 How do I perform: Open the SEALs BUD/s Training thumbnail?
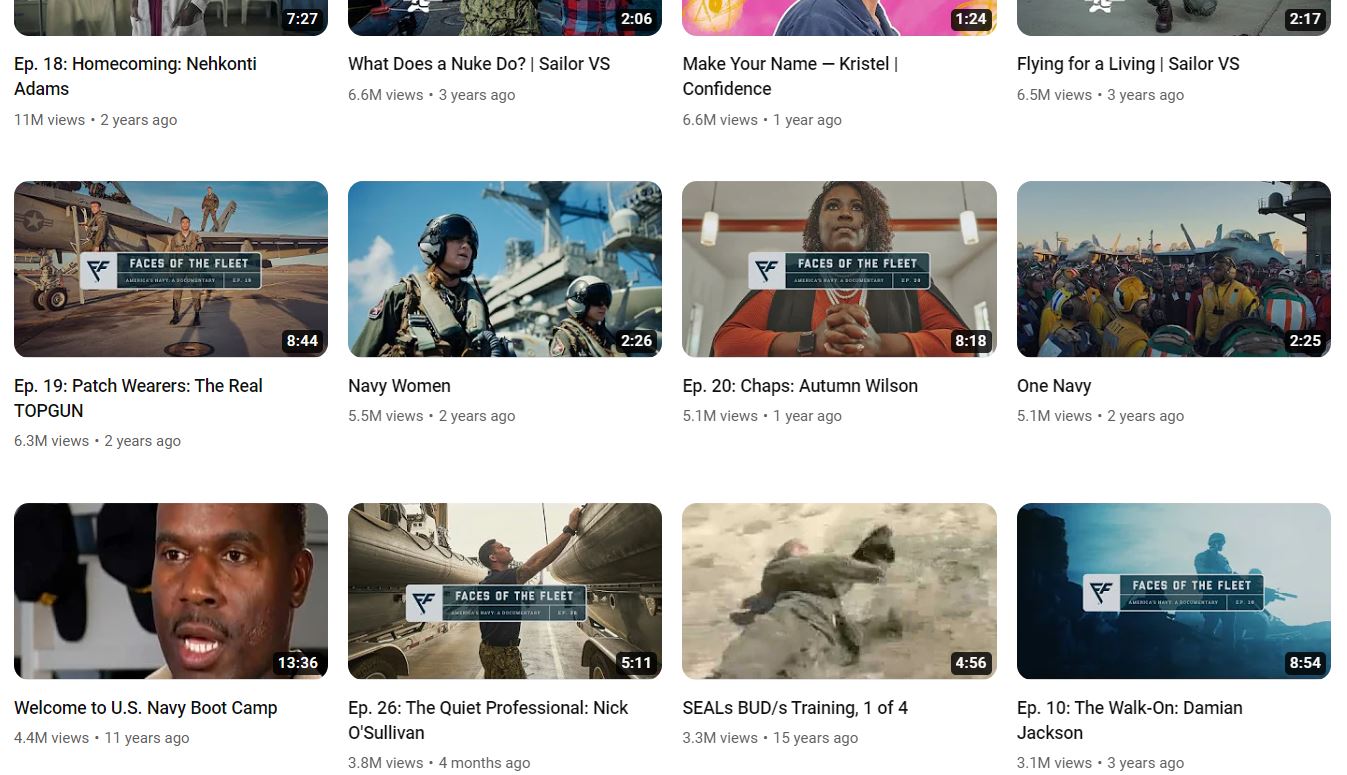click(x=838, y=591)
